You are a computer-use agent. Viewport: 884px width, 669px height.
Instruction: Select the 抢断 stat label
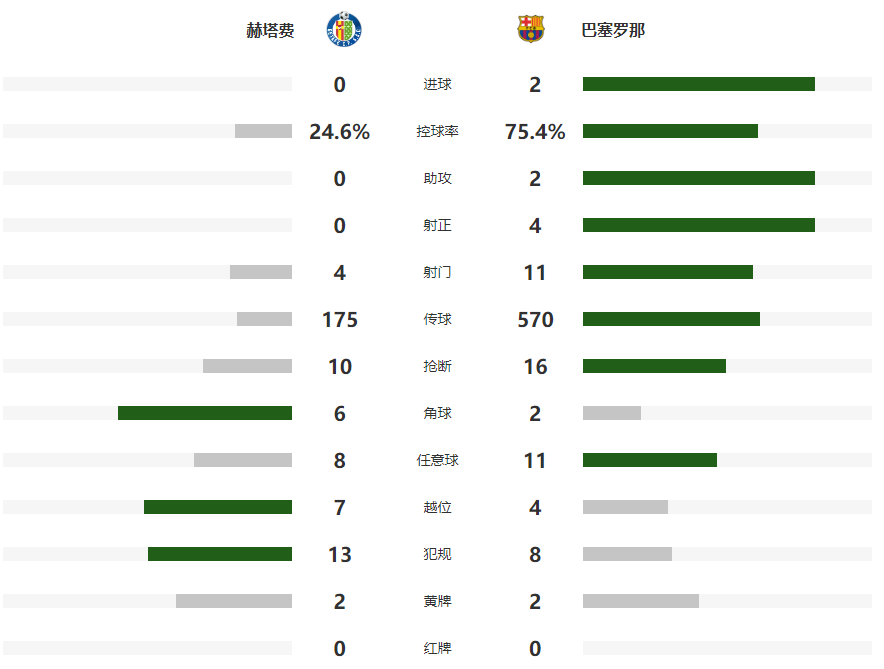coord(437,366)
